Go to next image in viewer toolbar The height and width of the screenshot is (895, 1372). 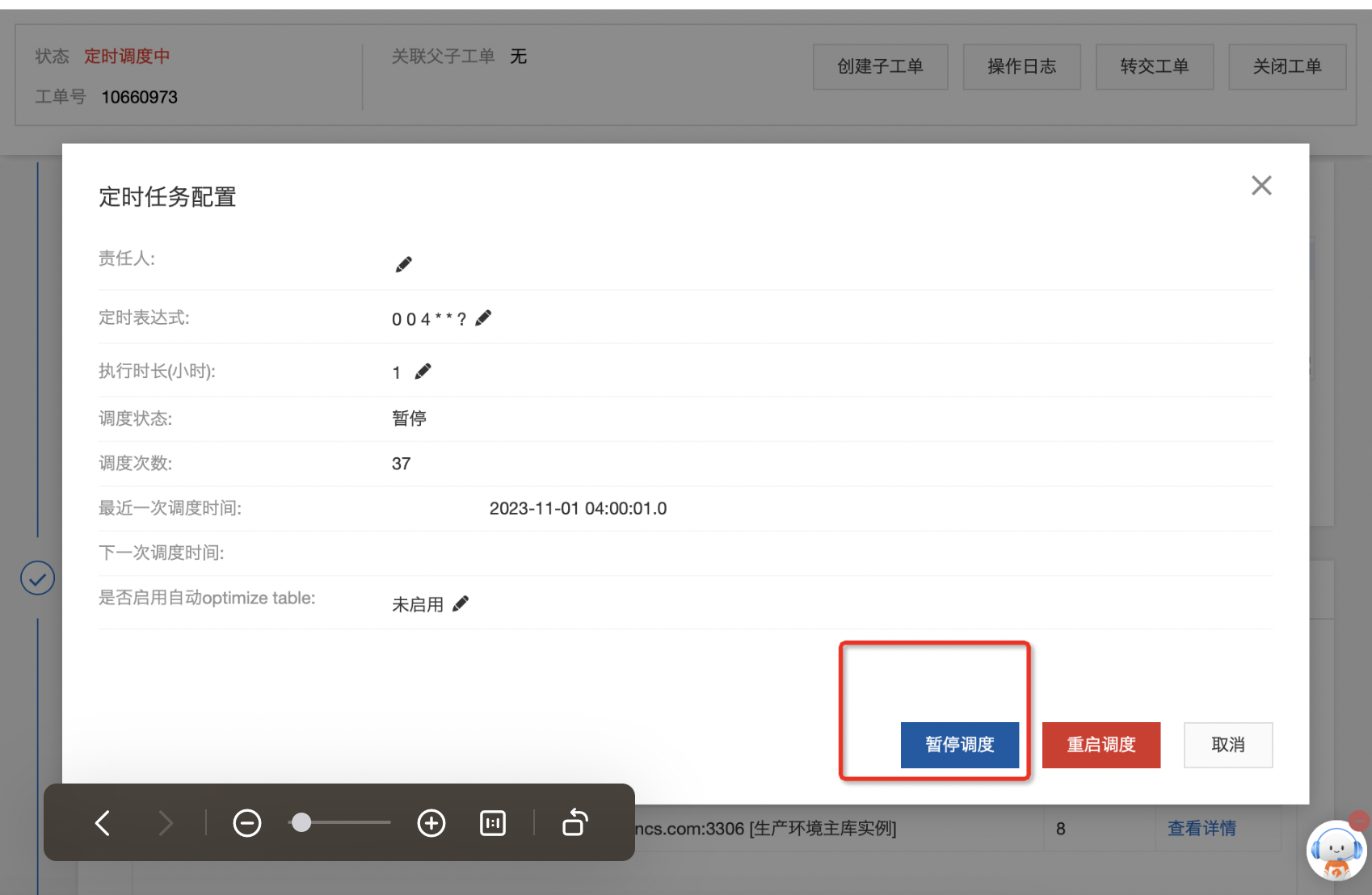click(166, 823)
